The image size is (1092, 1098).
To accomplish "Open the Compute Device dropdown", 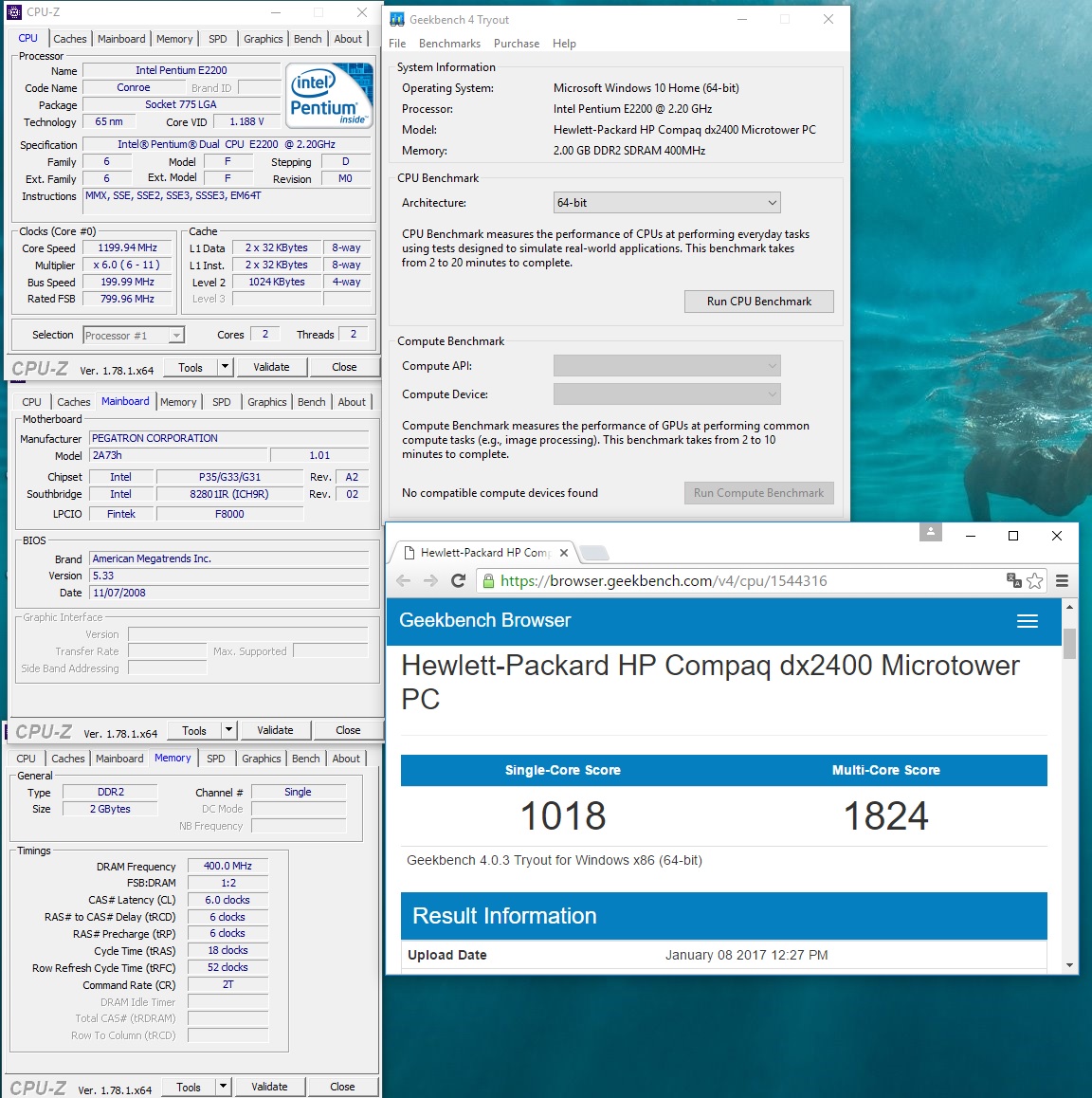I will 666,394.
